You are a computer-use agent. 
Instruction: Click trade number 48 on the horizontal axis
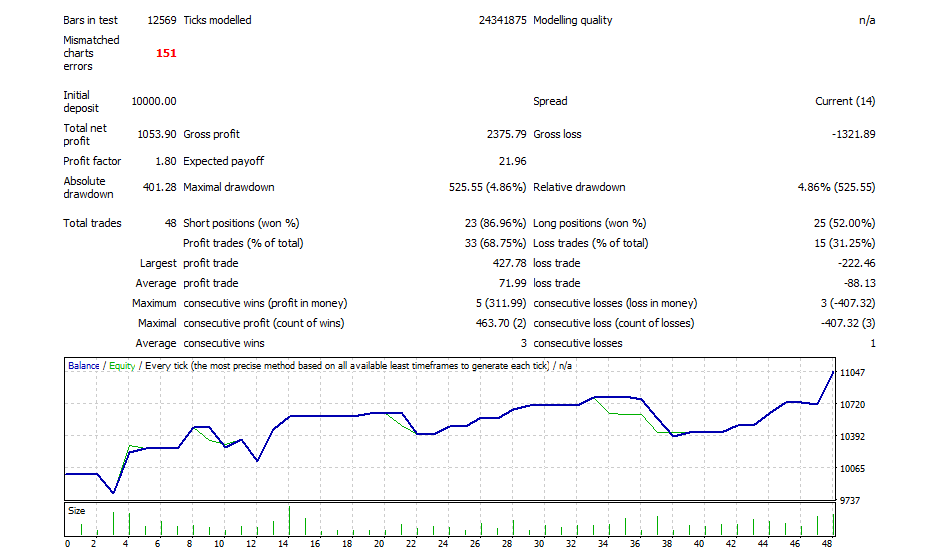(826, 544)
